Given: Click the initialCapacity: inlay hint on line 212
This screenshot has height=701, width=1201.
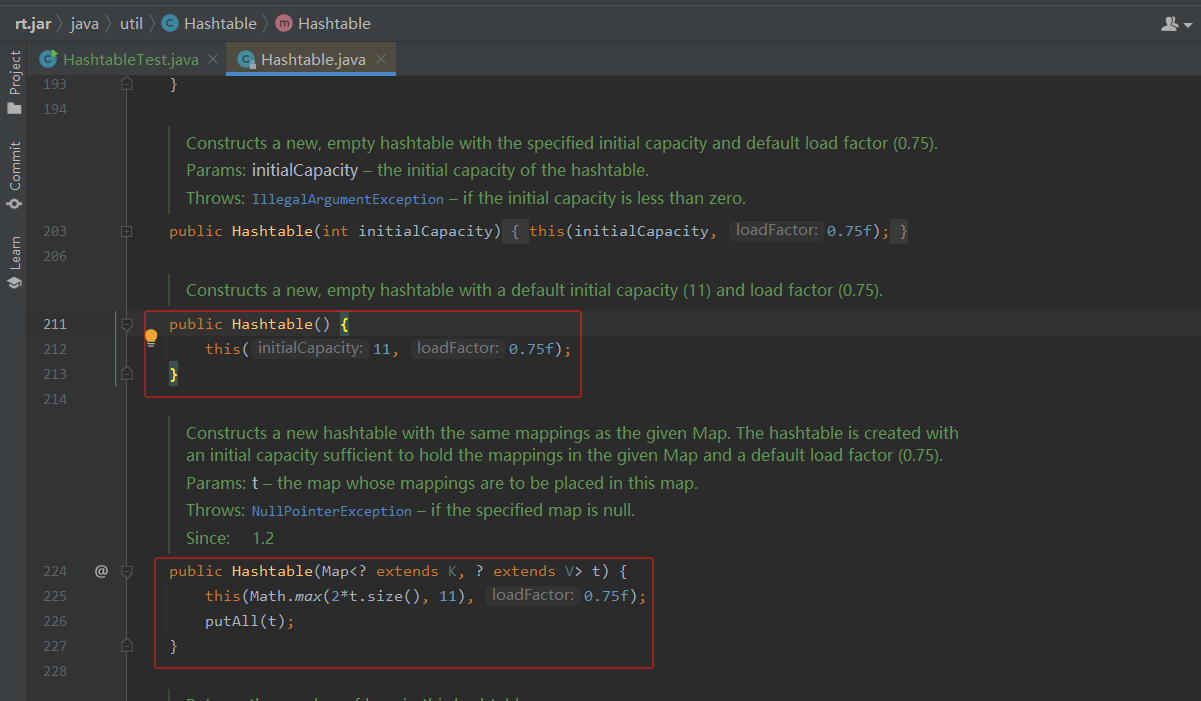Looking at the screenshot, I should tap(309, 348).
